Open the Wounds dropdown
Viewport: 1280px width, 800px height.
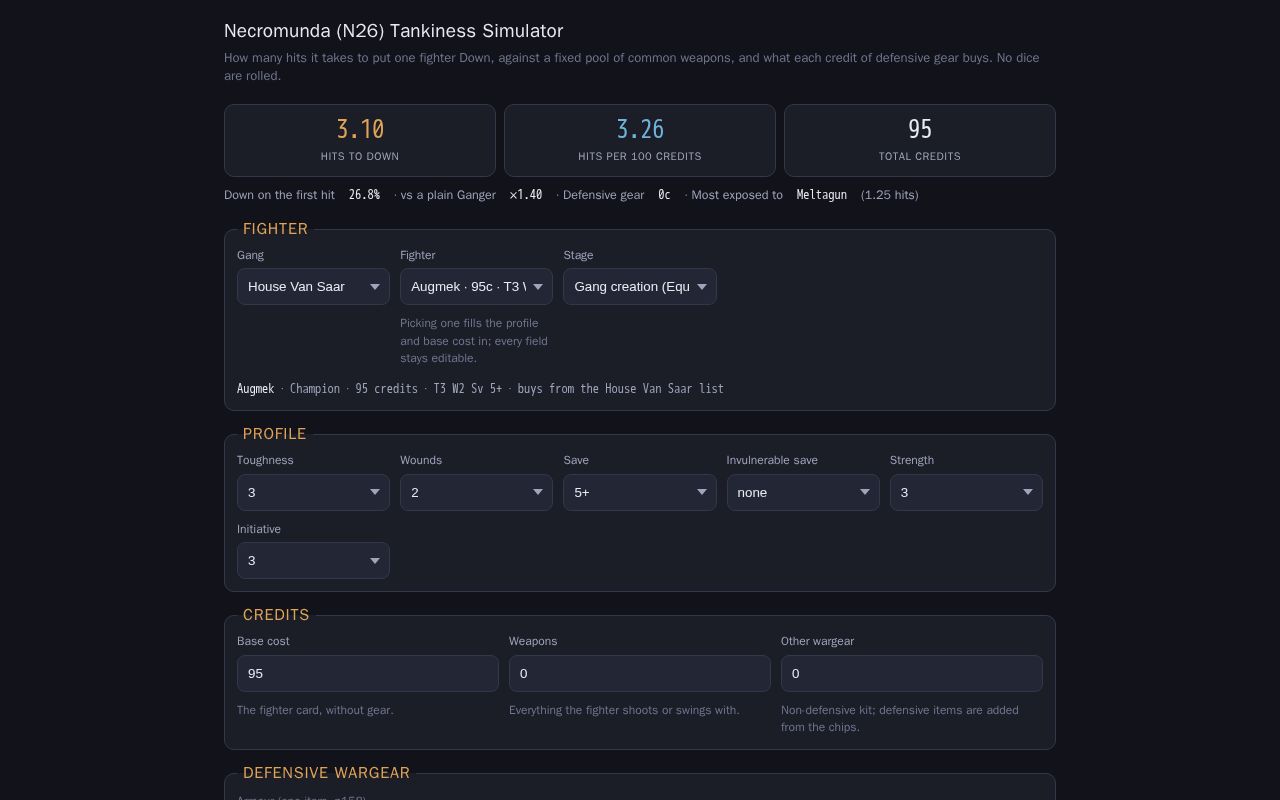pyautogui.click(x=476, y=492)
